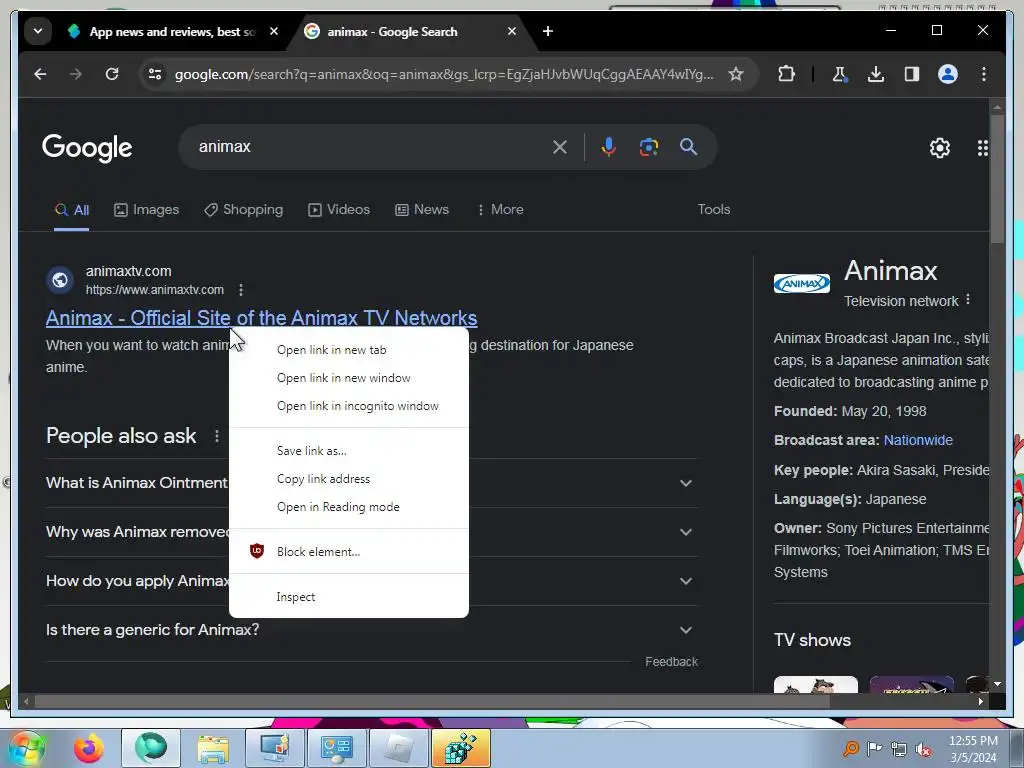Open Animax Official Site result link

(x=261, y=318)
